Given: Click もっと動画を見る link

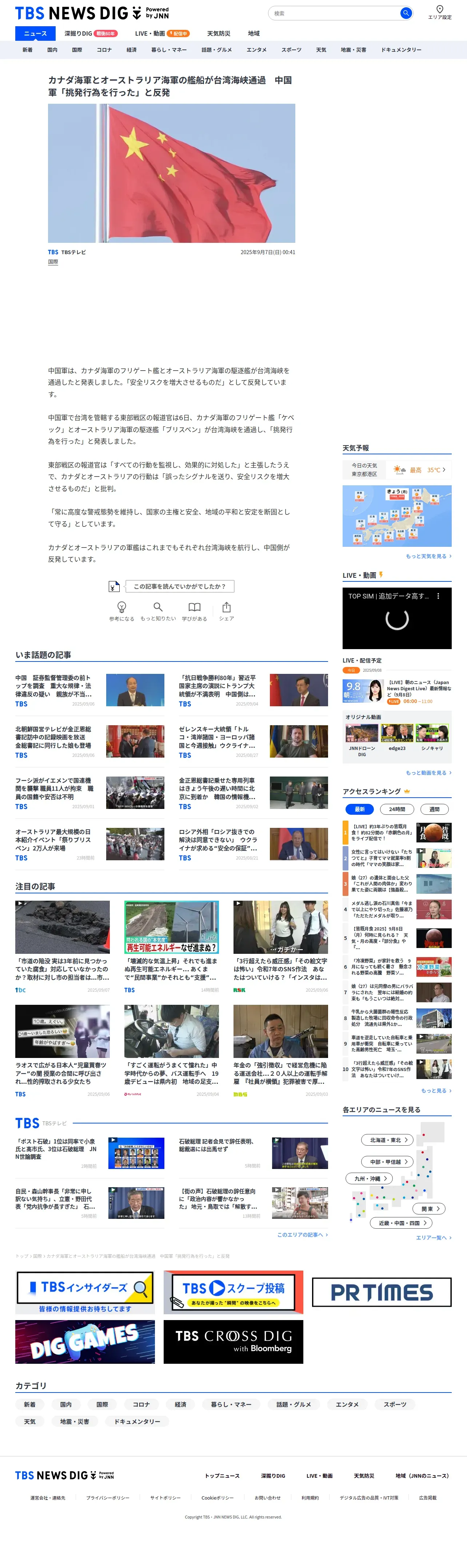Looking at the screenshot, I should click(x=429, y=773).
